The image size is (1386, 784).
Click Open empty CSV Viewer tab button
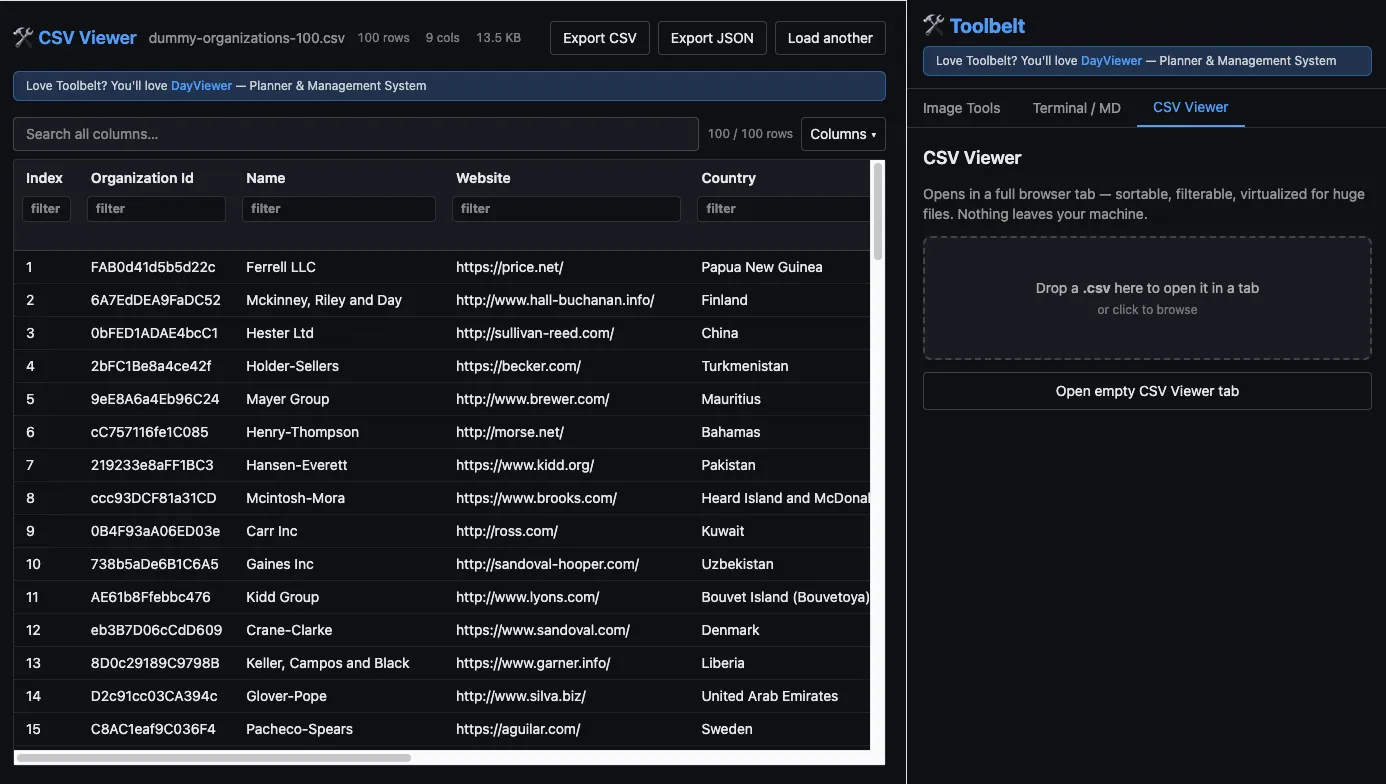point(1147,391)
